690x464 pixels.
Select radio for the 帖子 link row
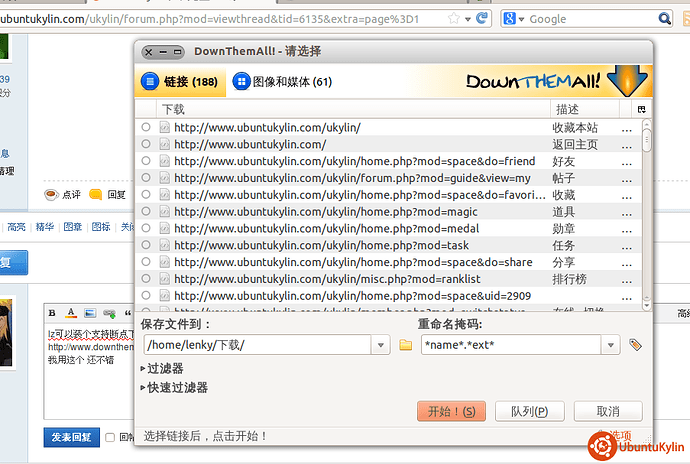pos(146,177)
